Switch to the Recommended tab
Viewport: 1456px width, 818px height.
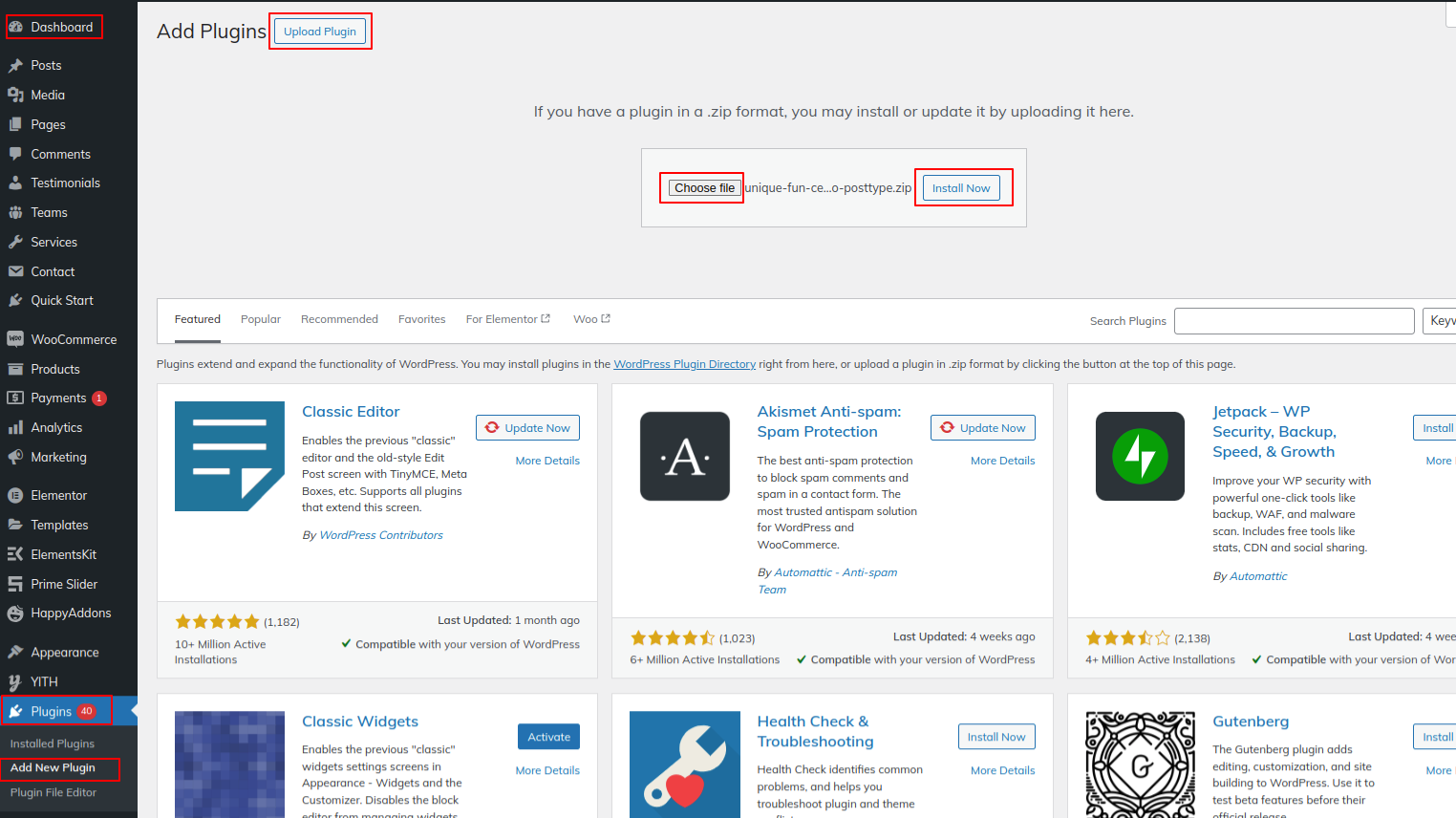pyautogui.click(x=339, y=319)
